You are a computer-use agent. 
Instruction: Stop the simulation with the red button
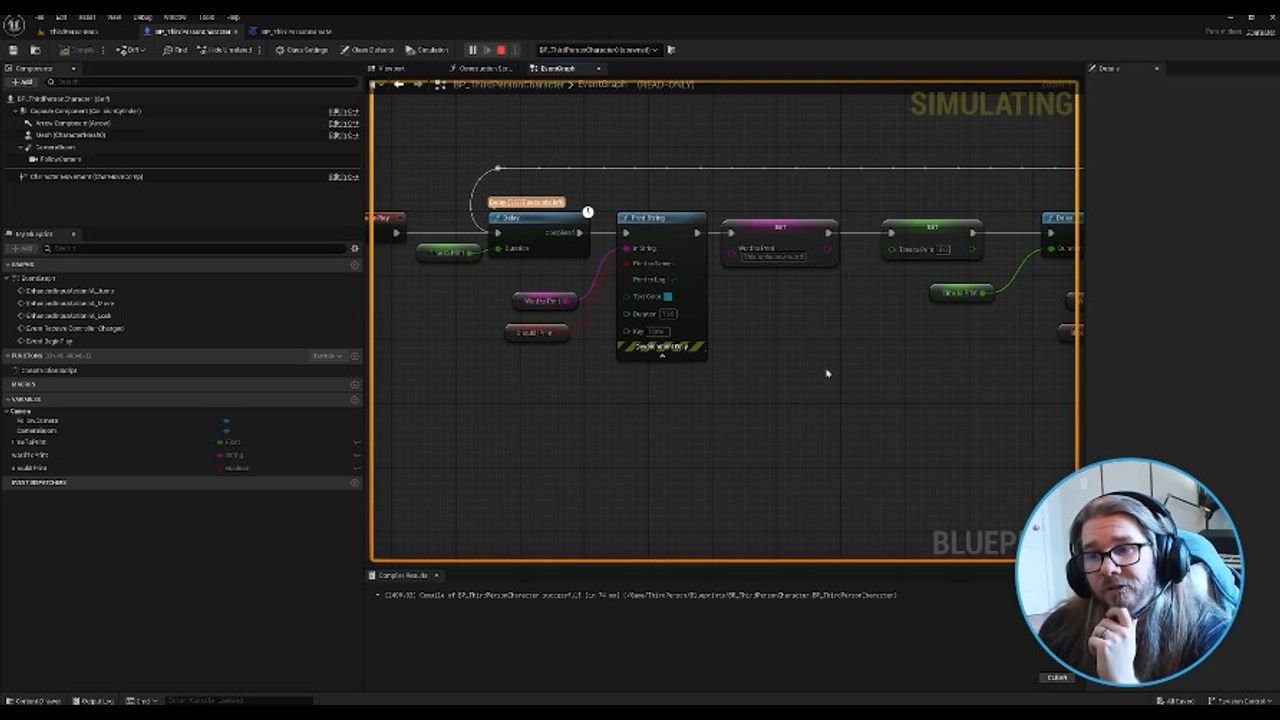(501, 50)
